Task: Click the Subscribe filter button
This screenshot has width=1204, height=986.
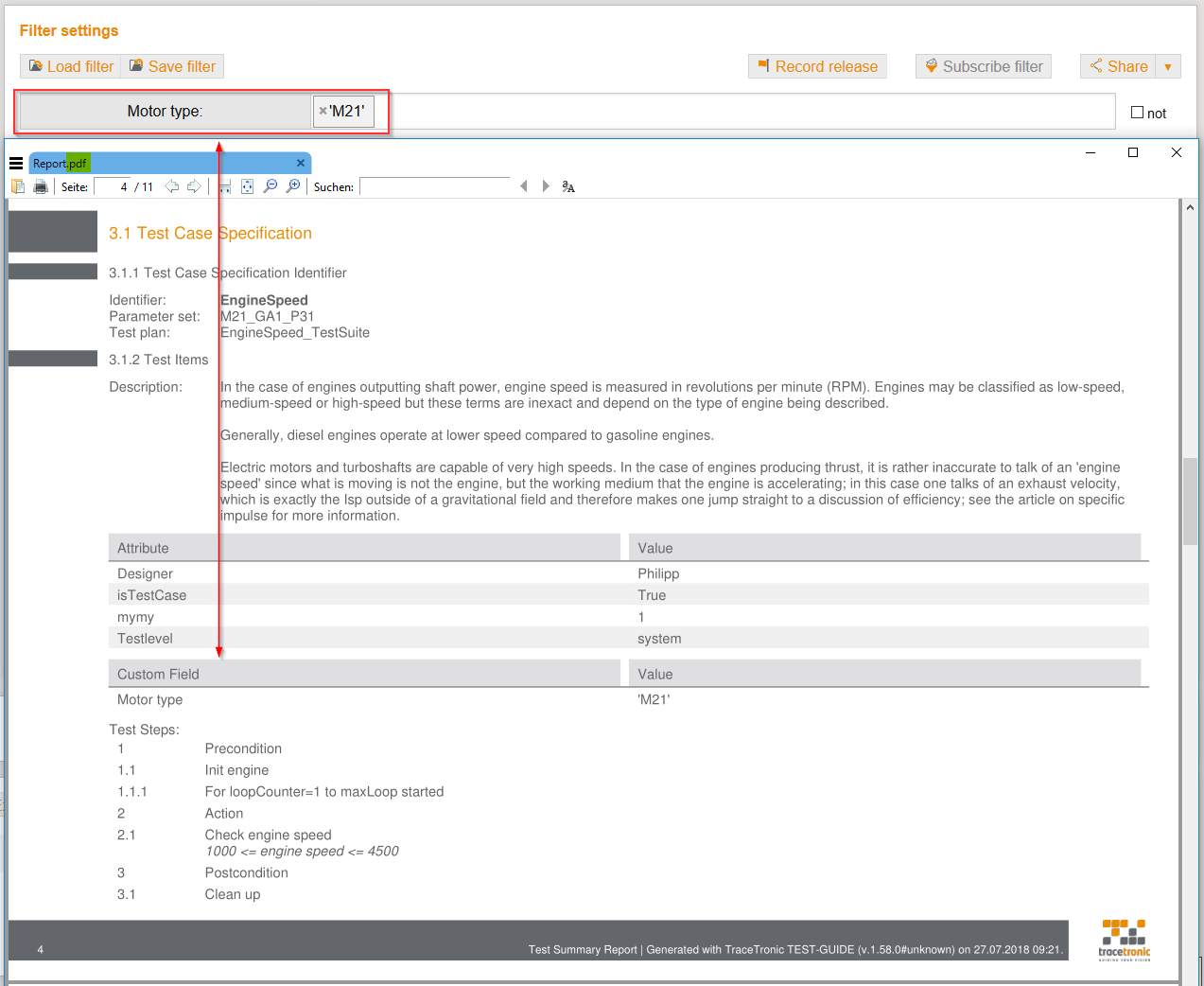Action: tap(983, 66)
